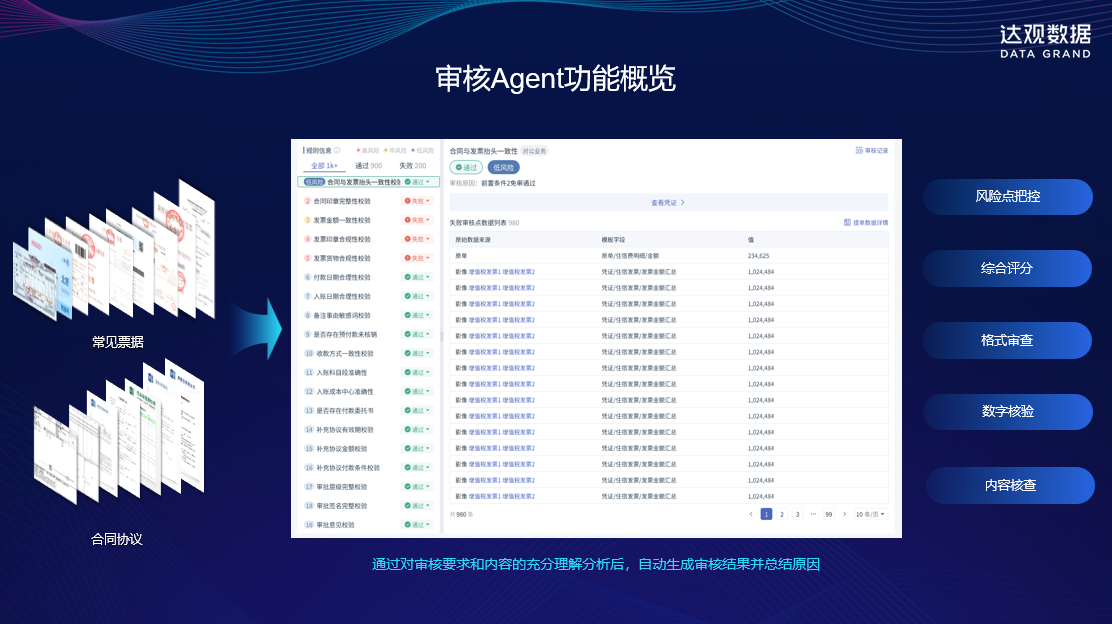Switch to the 失败 200 tab
1112x624 pixels.
(412, 166)
